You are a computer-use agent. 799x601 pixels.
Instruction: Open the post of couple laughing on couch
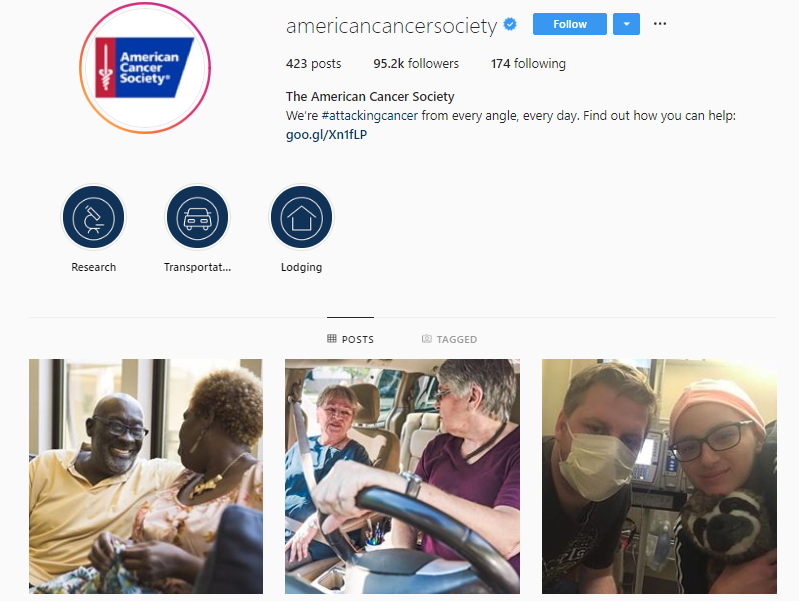pos(146,476)
